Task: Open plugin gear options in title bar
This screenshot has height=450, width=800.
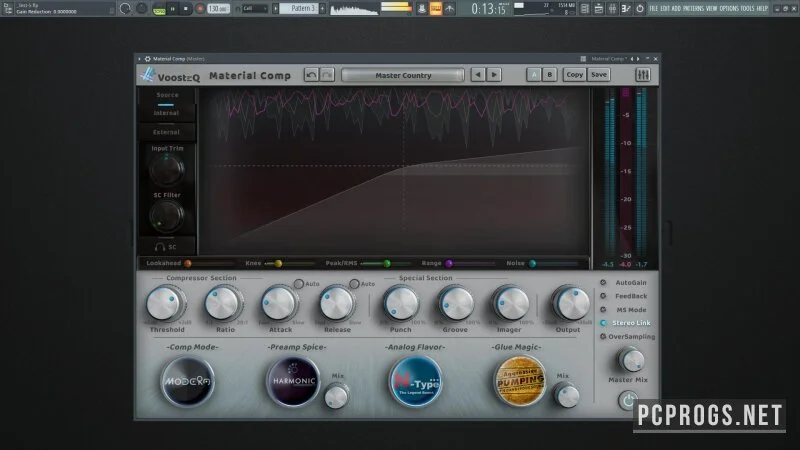Action: [x=147, y=59]
